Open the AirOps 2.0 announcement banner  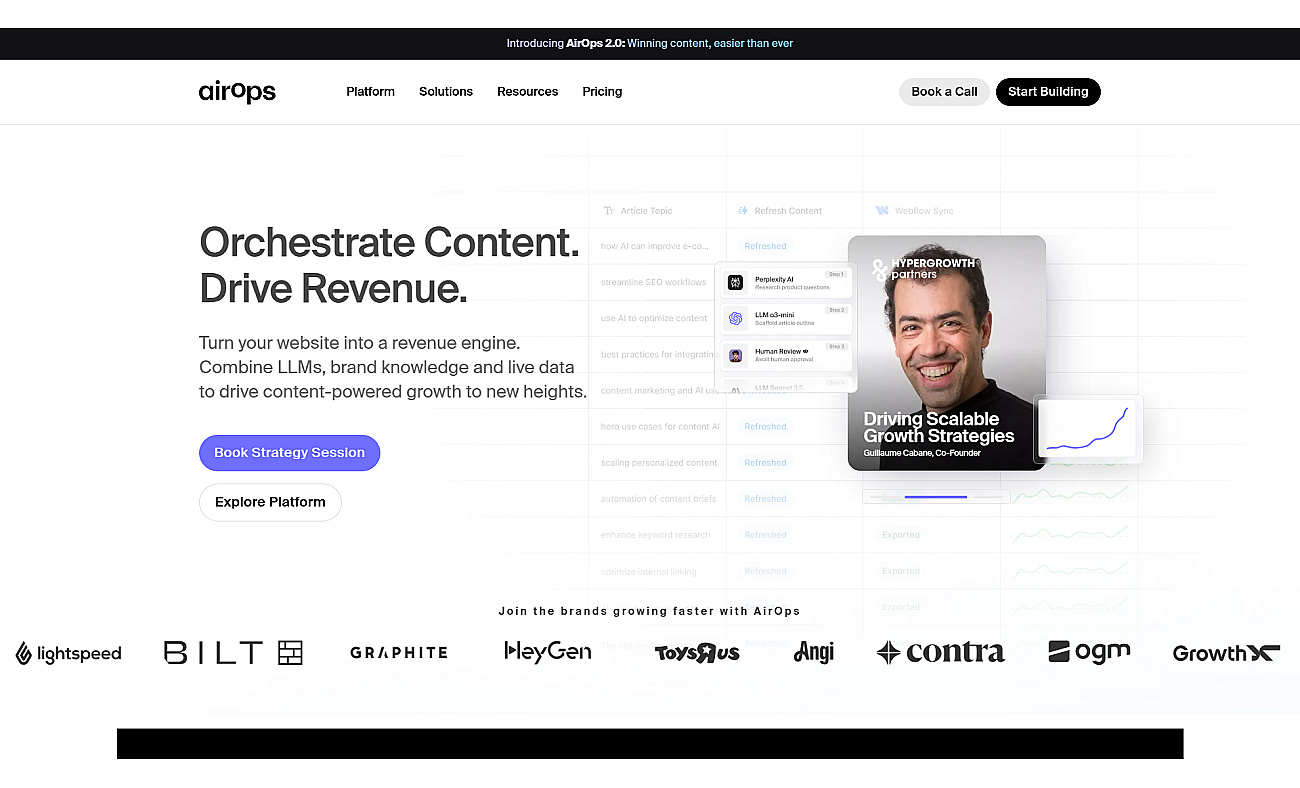click(x=650, y=44)
